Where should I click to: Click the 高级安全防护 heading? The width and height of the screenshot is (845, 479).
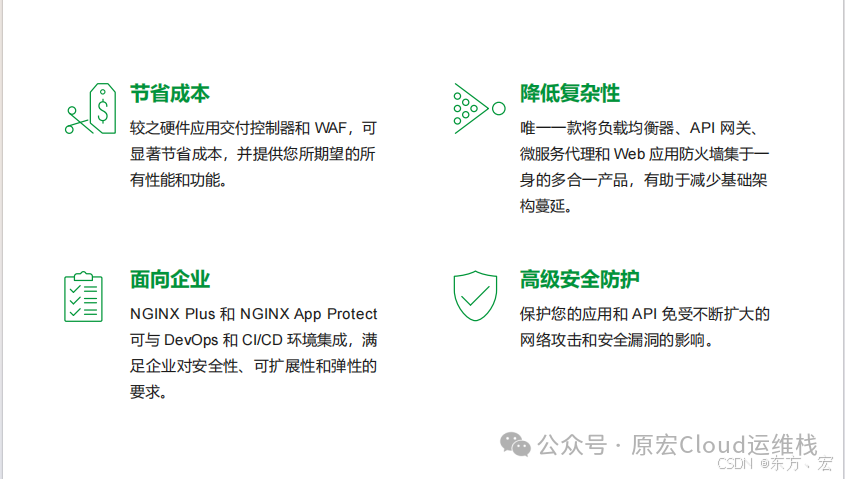click(x=580, y=280)
